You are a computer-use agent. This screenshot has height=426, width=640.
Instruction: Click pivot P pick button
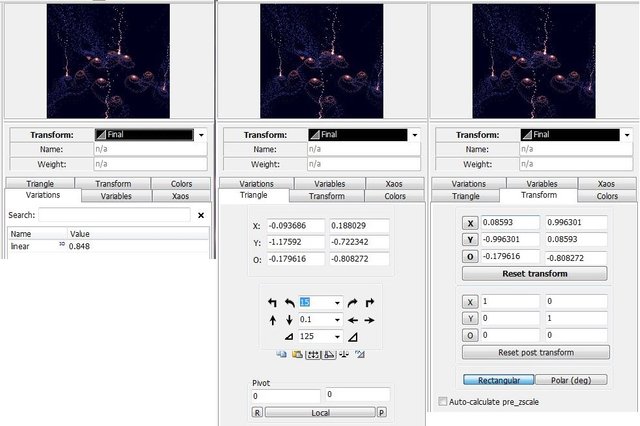[382, 413]
